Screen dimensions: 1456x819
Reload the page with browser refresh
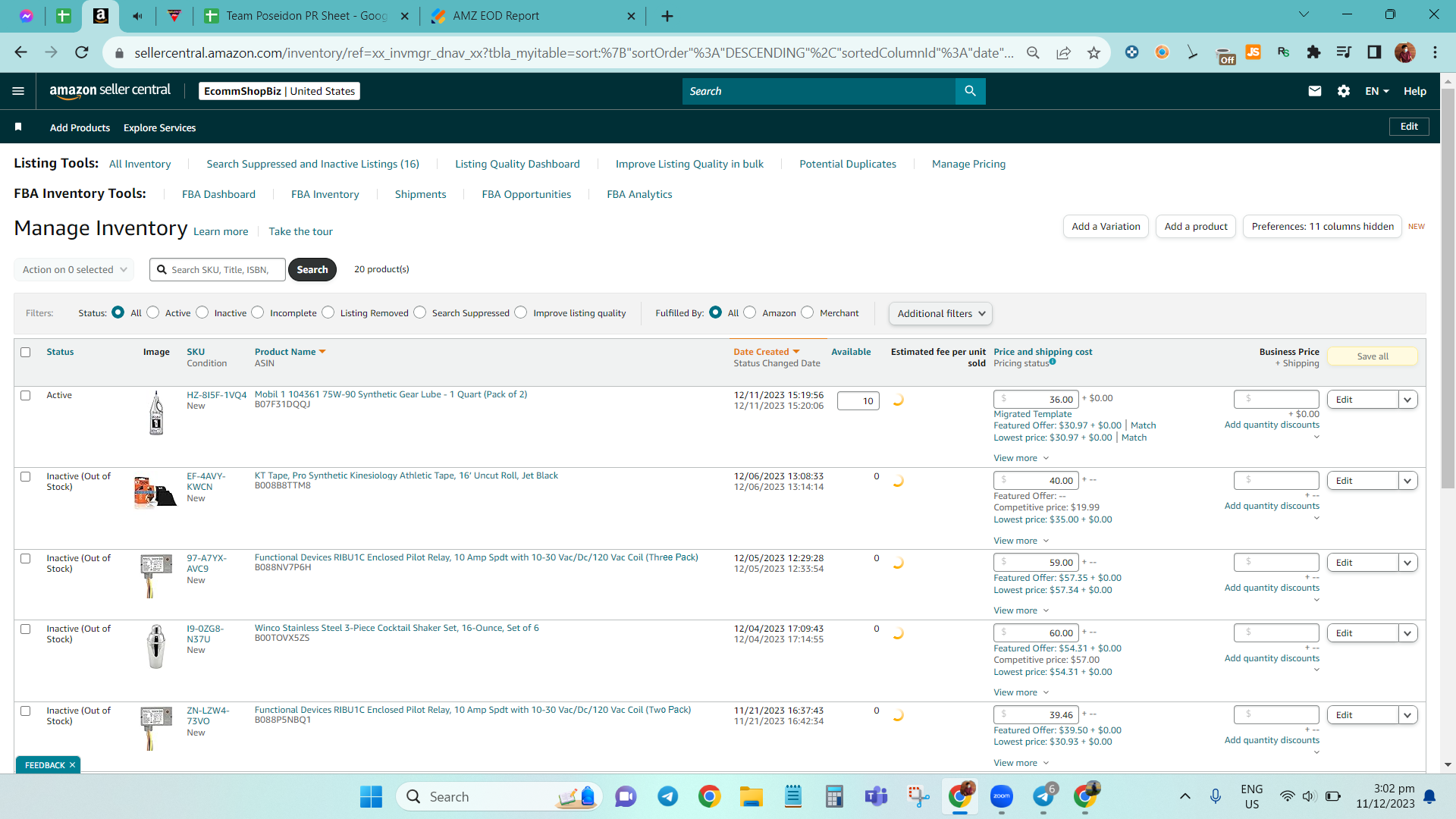click(82, 52)
